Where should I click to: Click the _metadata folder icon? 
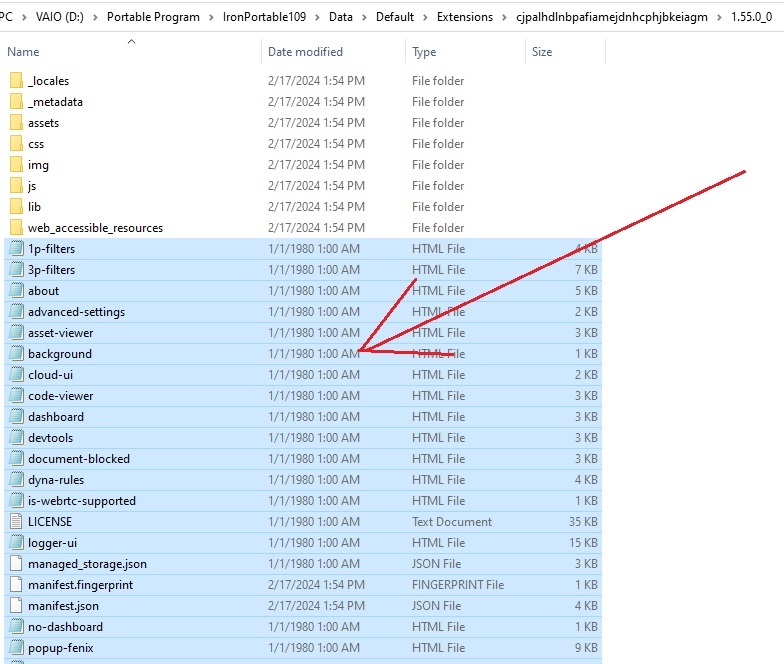16,102
